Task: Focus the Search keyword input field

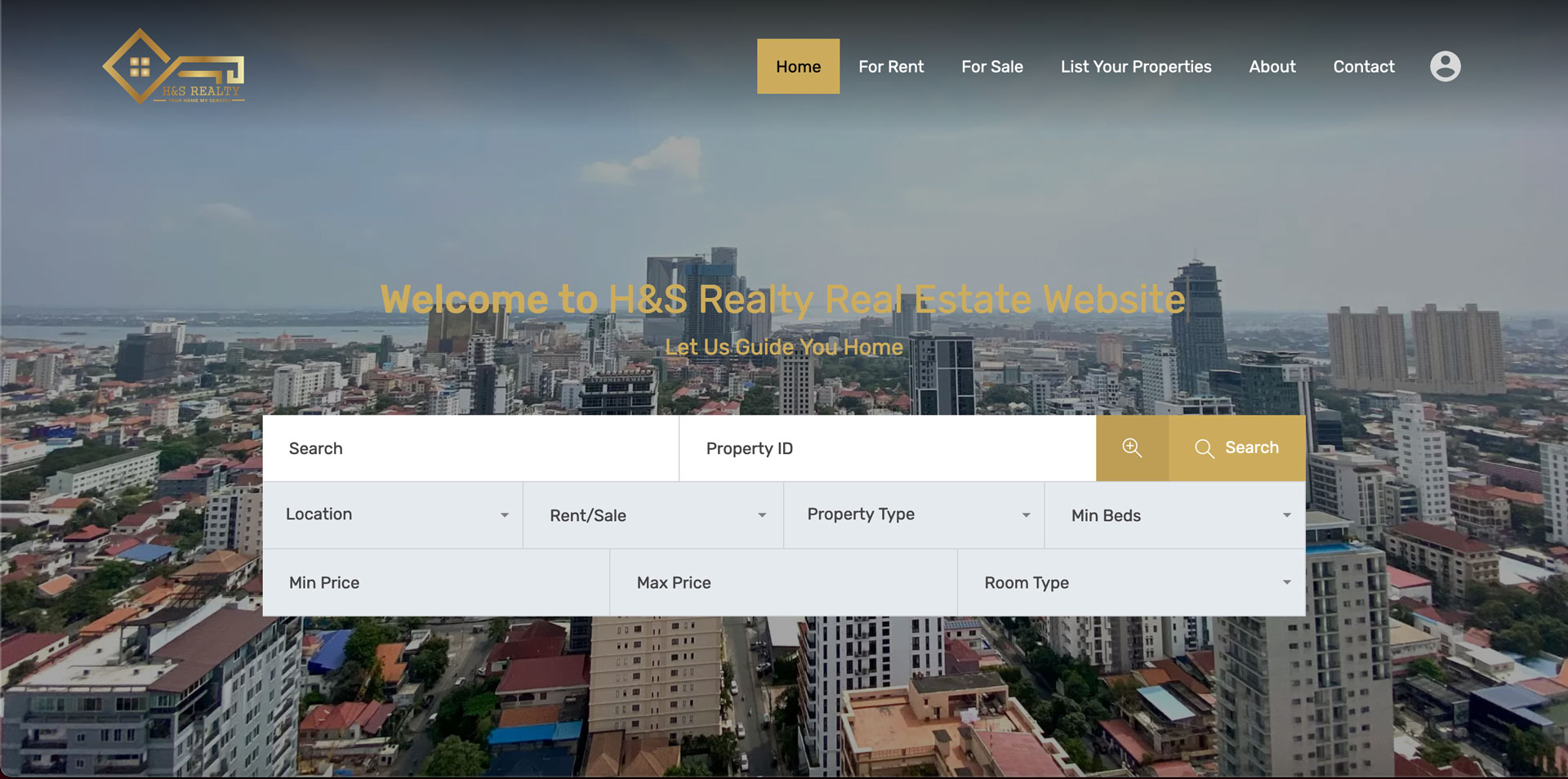Action: 470,448
